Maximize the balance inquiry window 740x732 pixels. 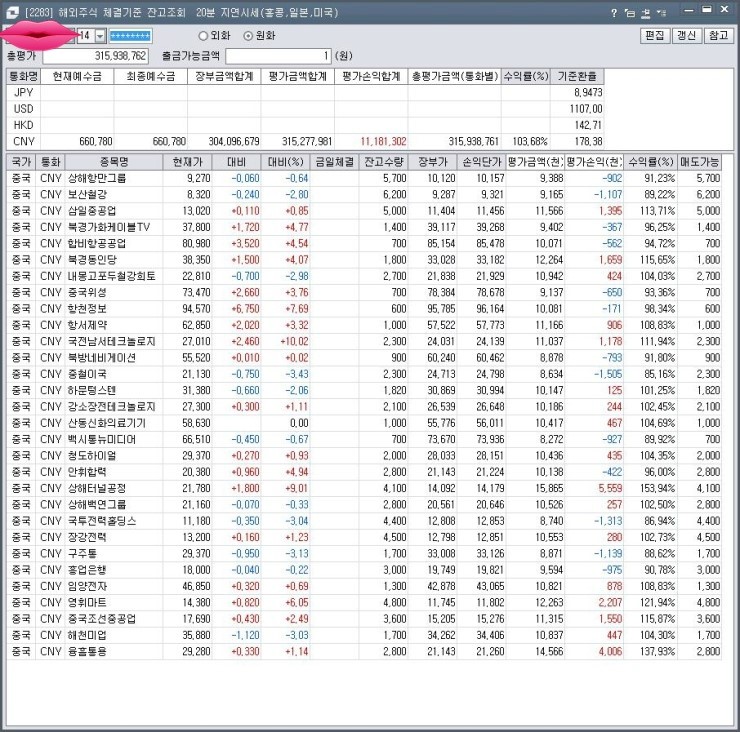pyautogui.click(x=706, y=10)
